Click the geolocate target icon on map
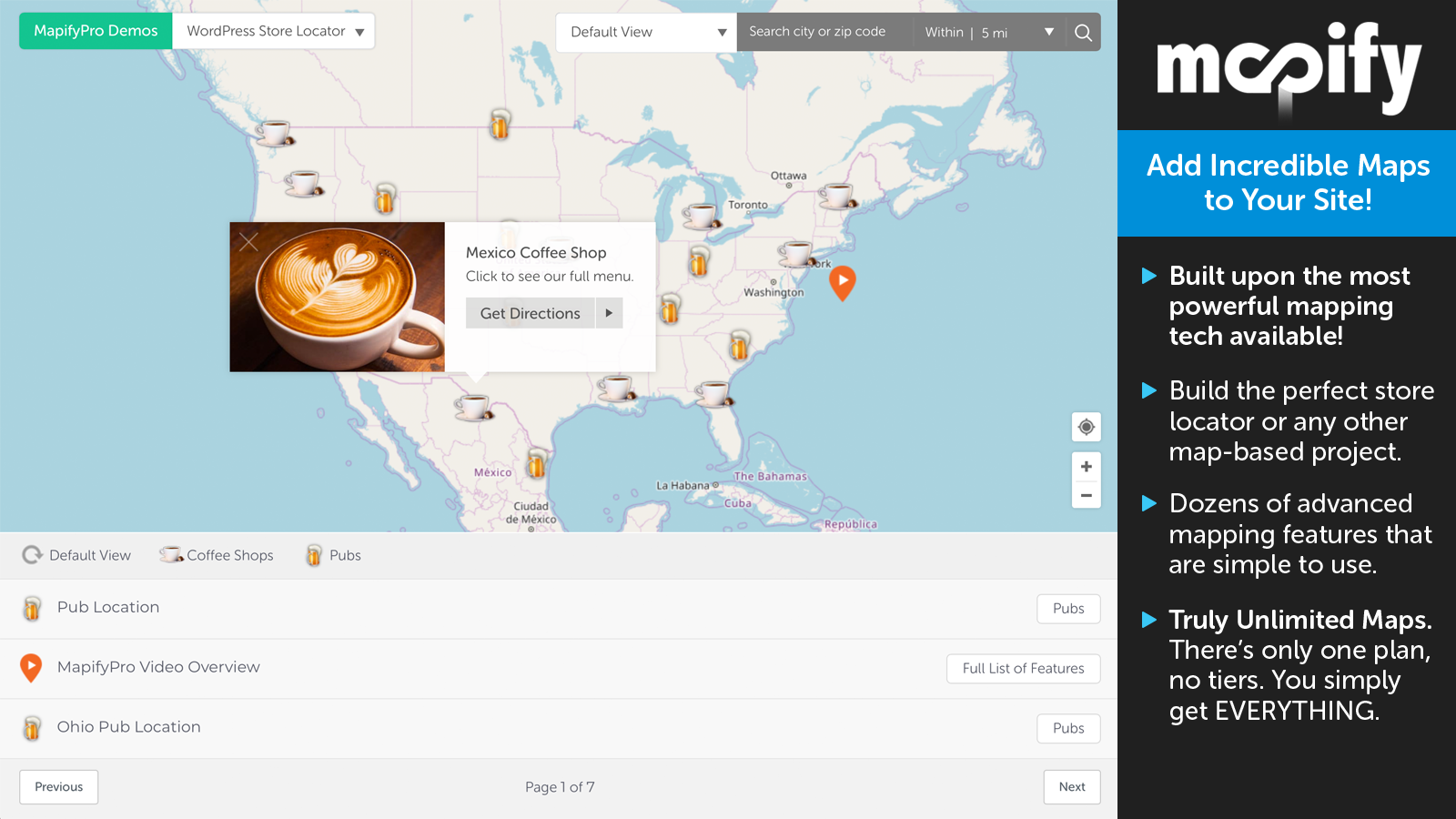1456x819 pixels. [1086, 427]
